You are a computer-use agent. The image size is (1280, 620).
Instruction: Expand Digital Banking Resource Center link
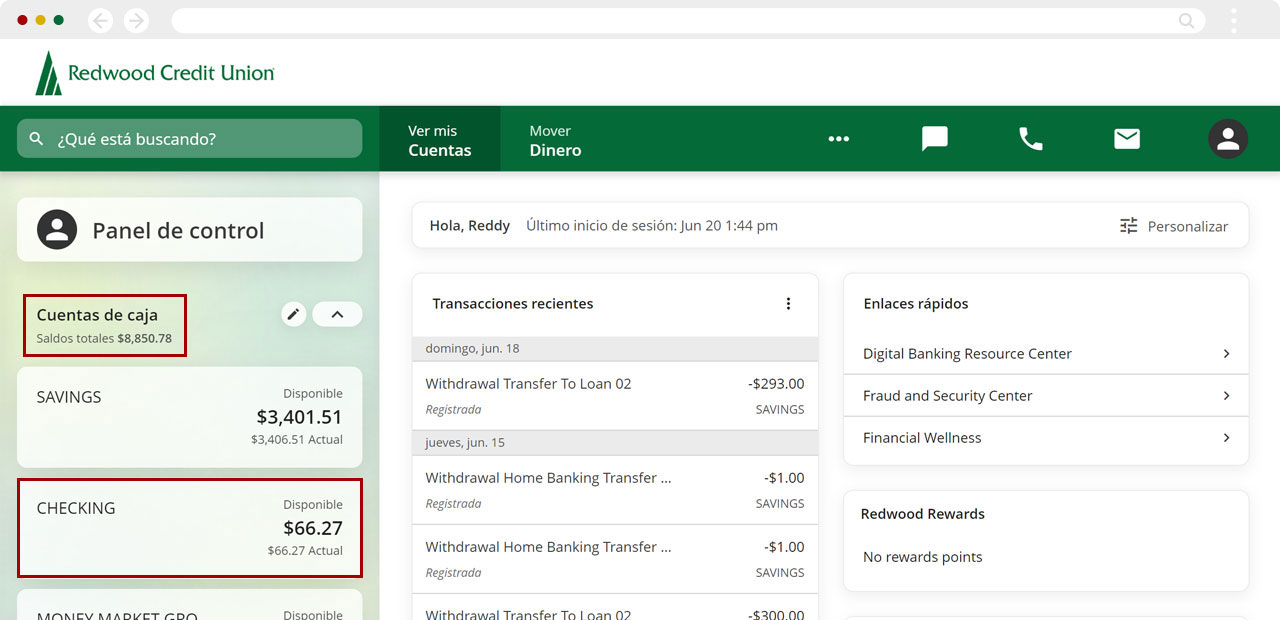pos(1226,354)
